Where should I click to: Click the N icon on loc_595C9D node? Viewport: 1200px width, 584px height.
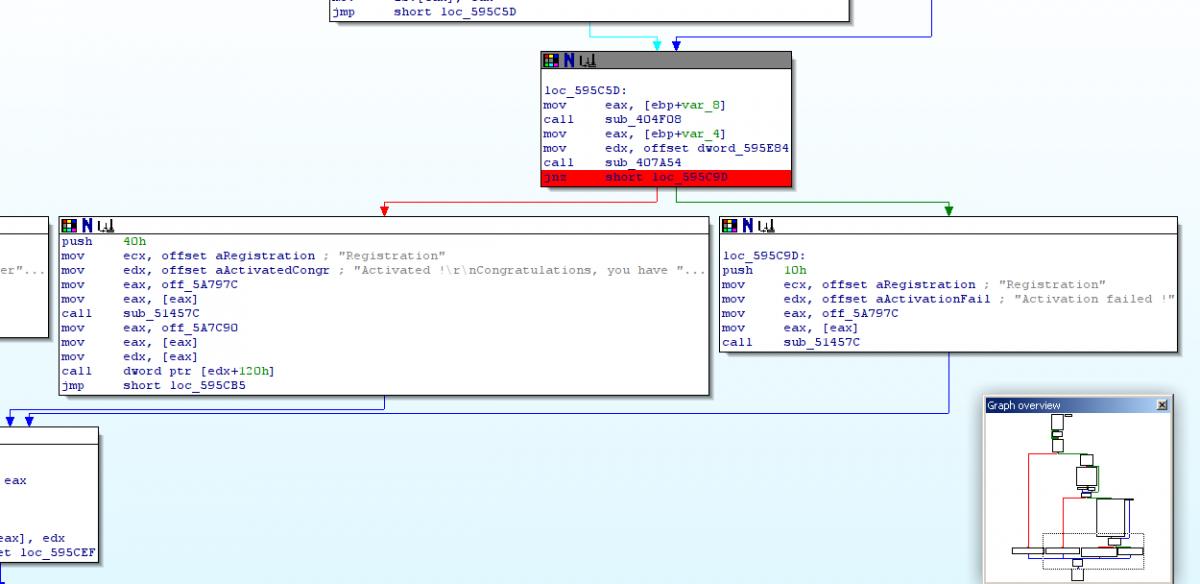[746, 226]
